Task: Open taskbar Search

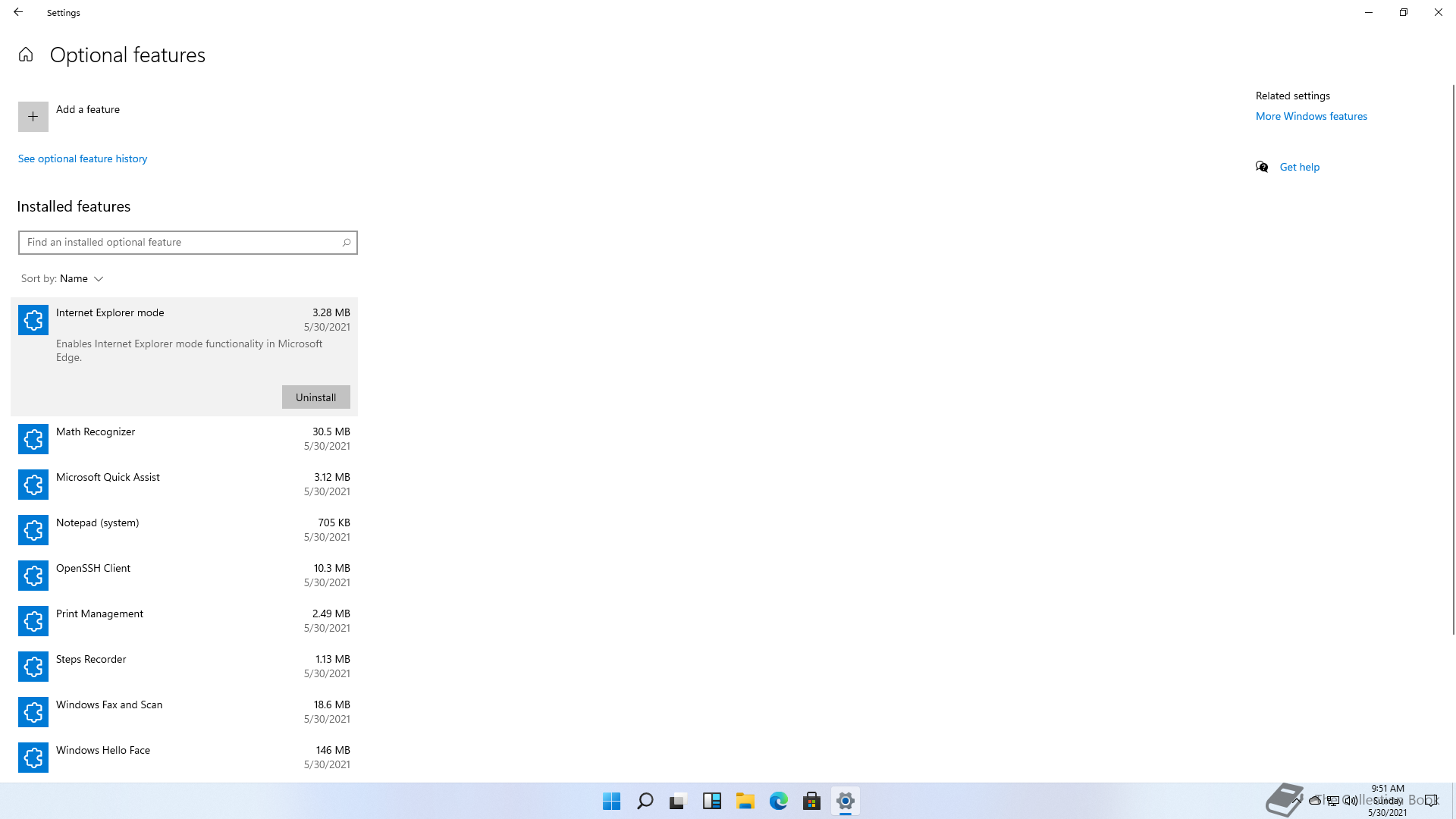Action: [x=645, y=801]
